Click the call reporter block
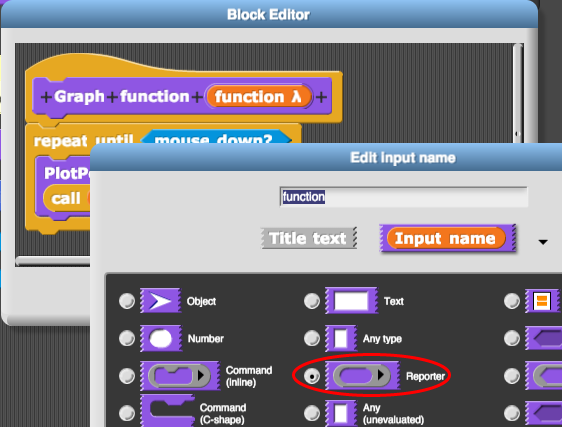Screen dimensions: 562x427 [66, 198]
